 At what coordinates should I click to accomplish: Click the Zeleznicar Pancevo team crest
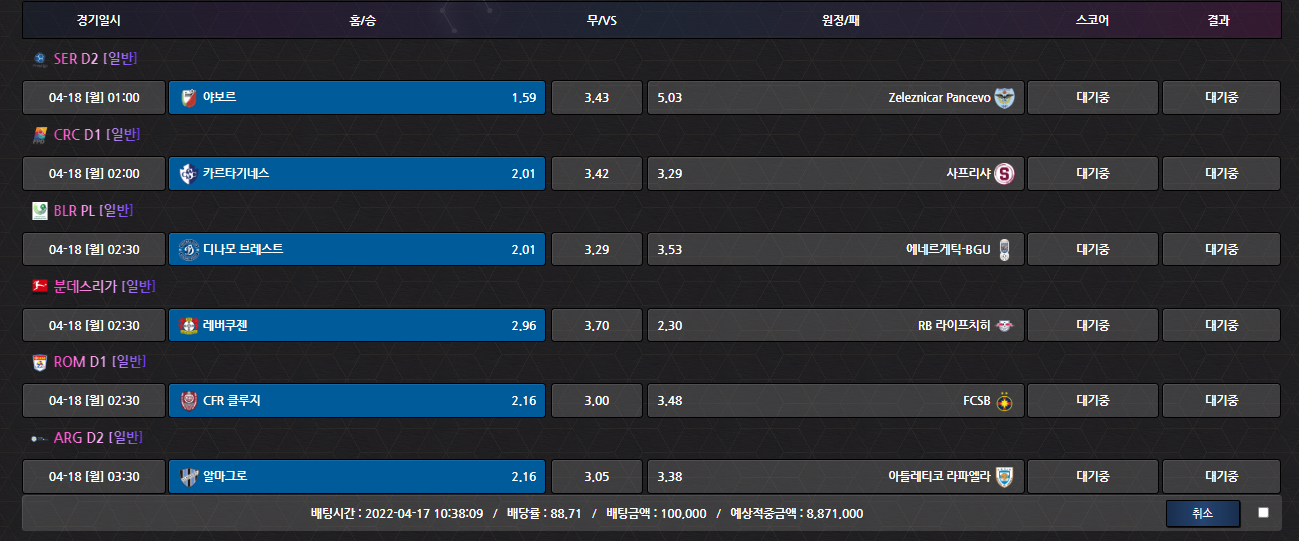[x=1004, y=98]
